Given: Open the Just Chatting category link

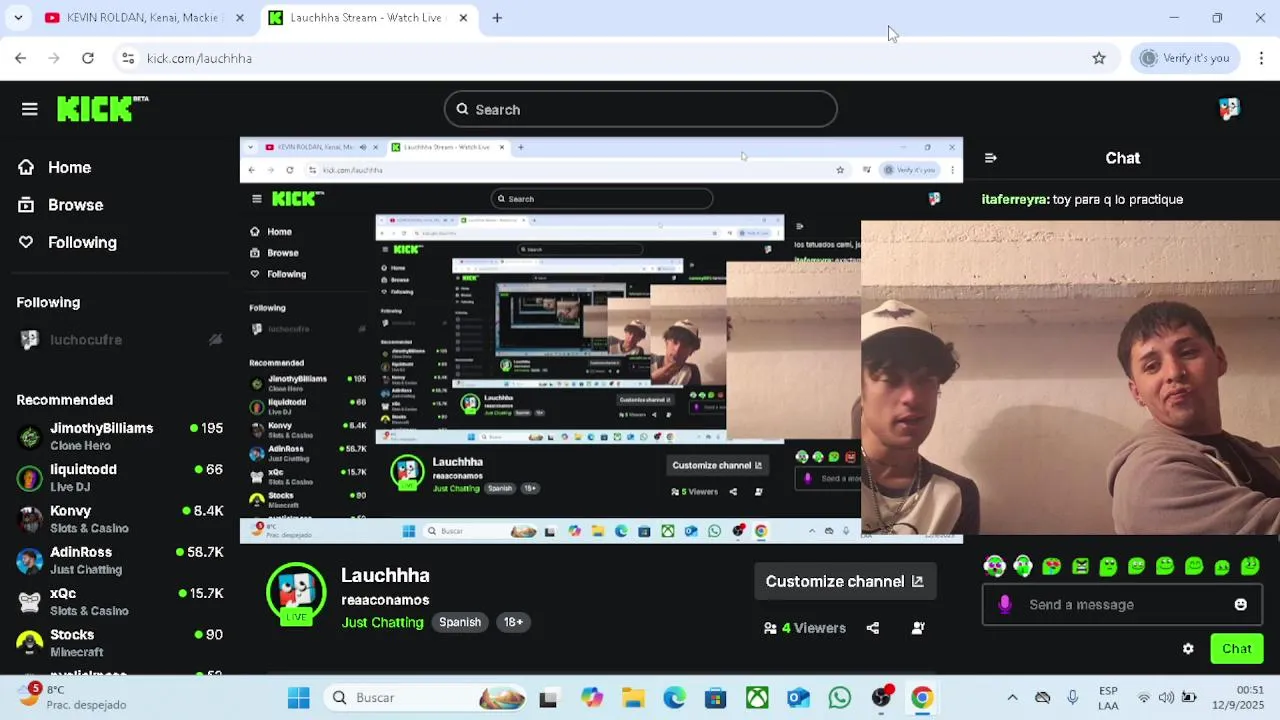Looking at the screenshot, I should pyautogui.click(x=382, y=622).
